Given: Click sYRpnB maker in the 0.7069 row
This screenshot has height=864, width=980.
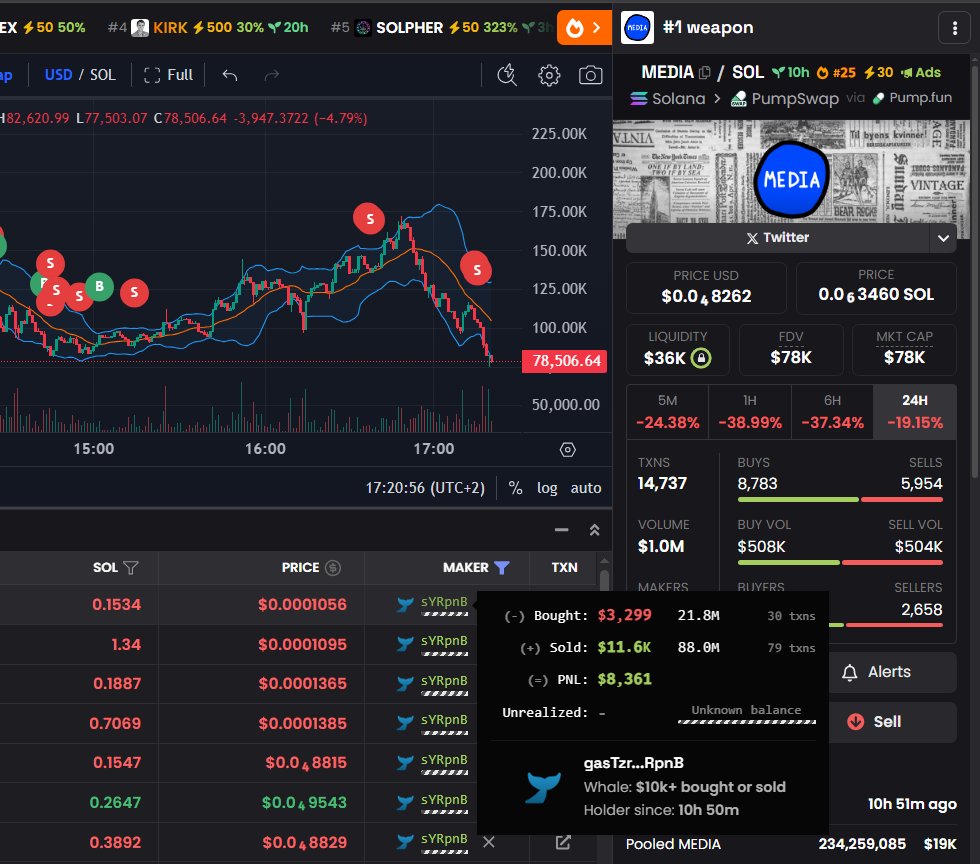Looking at the screenshot, I should pyautogui.click(x=444, y=720).
